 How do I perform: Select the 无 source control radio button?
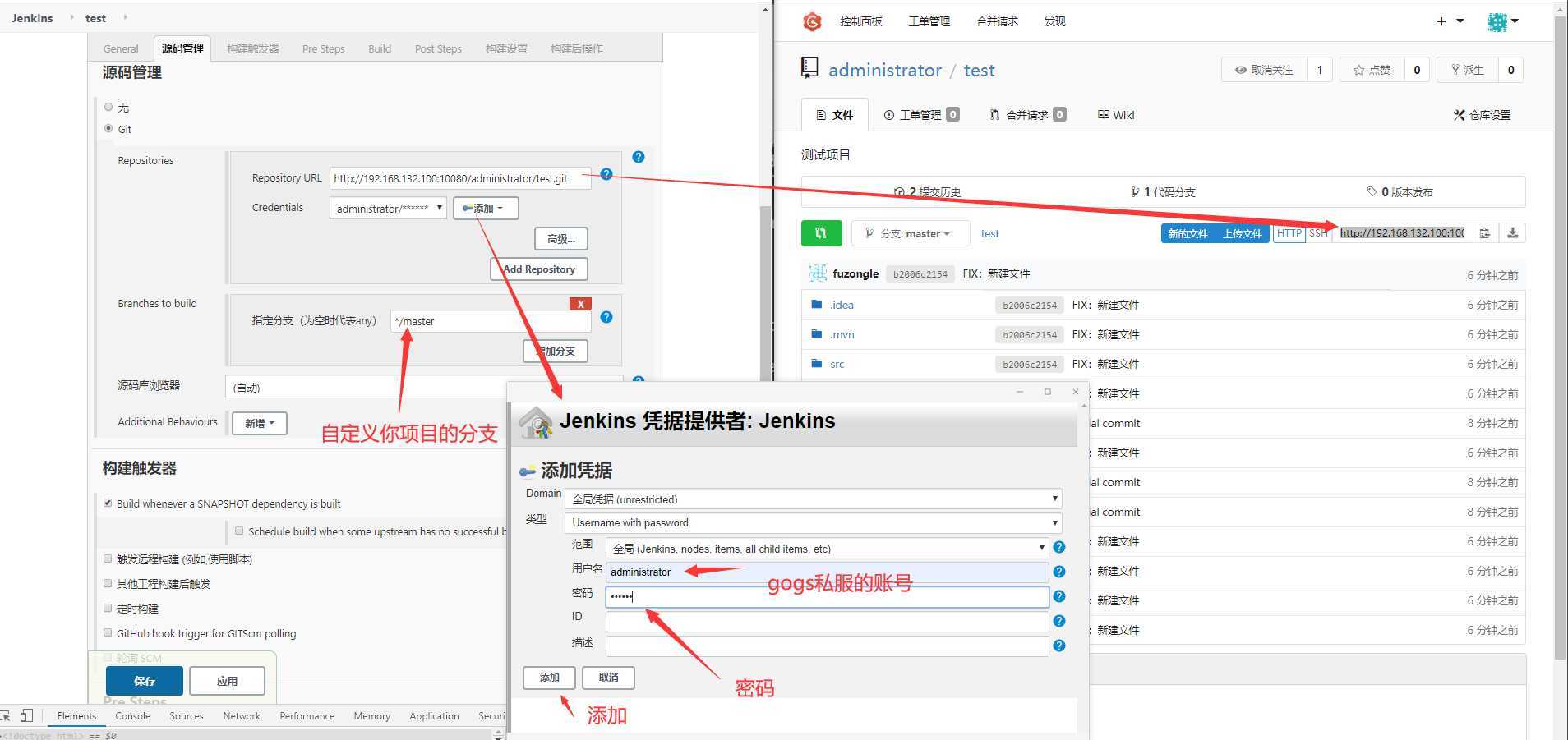pyautogui.click(x=108, y=107)
